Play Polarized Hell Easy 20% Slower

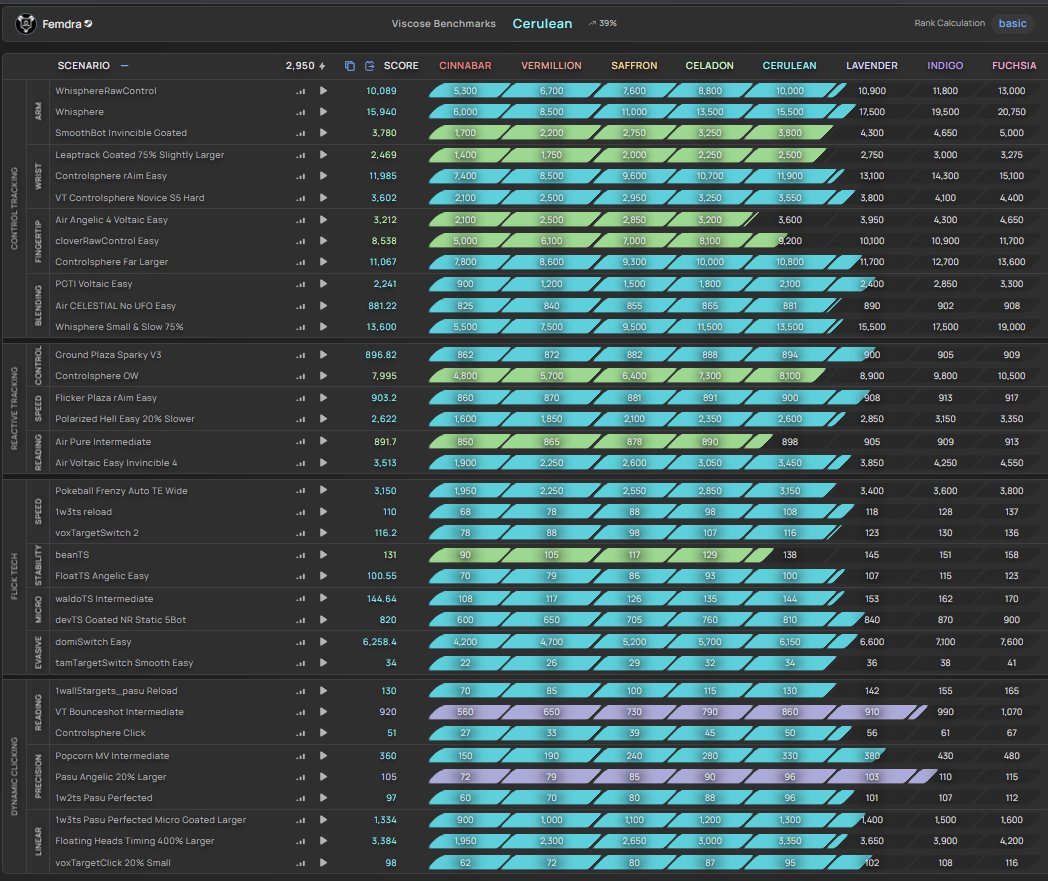click(x=323, y=419)
